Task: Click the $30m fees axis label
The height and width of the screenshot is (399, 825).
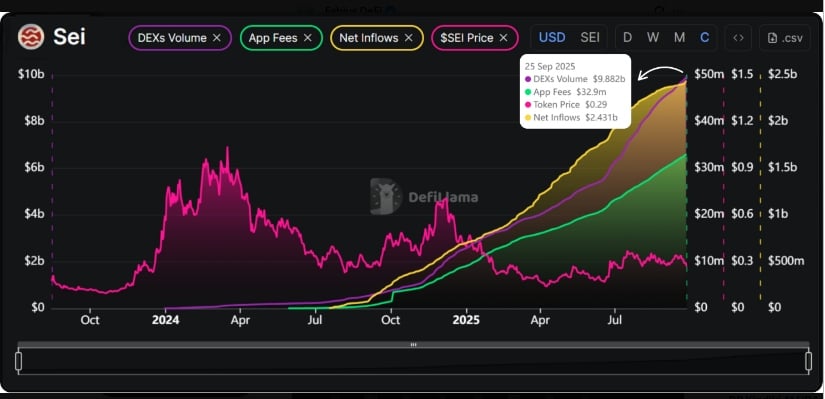Action: pyautogui.click(x=709, y=167)
